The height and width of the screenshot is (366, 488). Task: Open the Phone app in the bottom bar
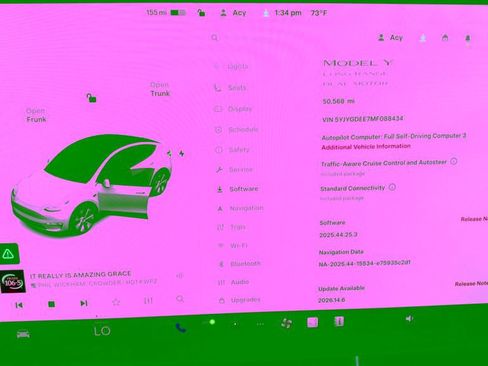[x=181, y=328]
